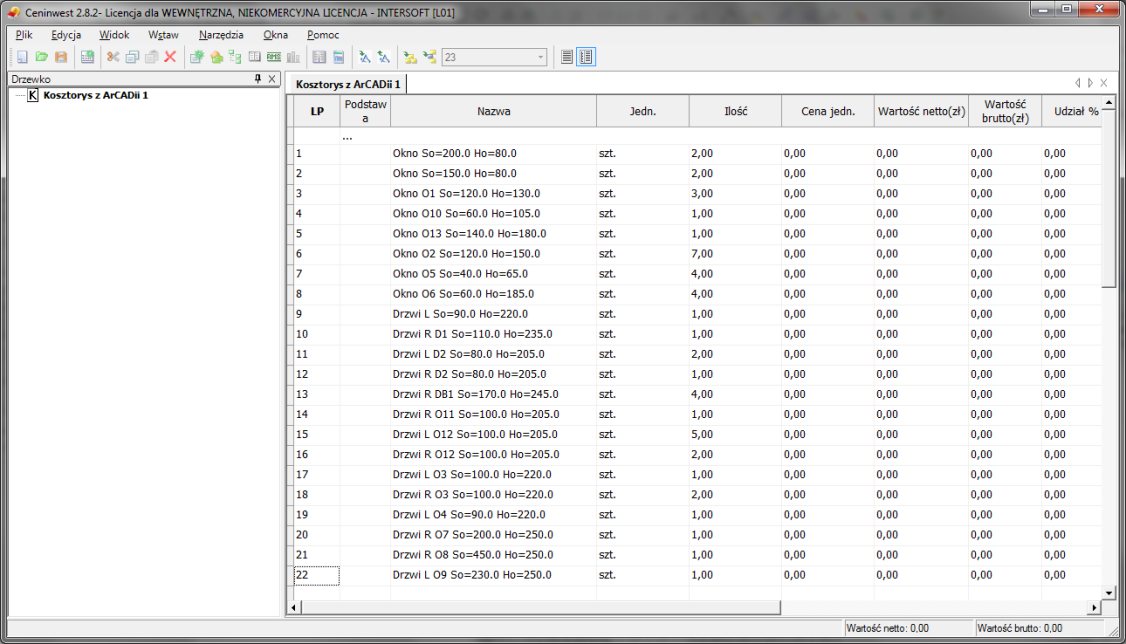Click the first blue compass arrow icon
1126x644 pixels.
(365, 57)
